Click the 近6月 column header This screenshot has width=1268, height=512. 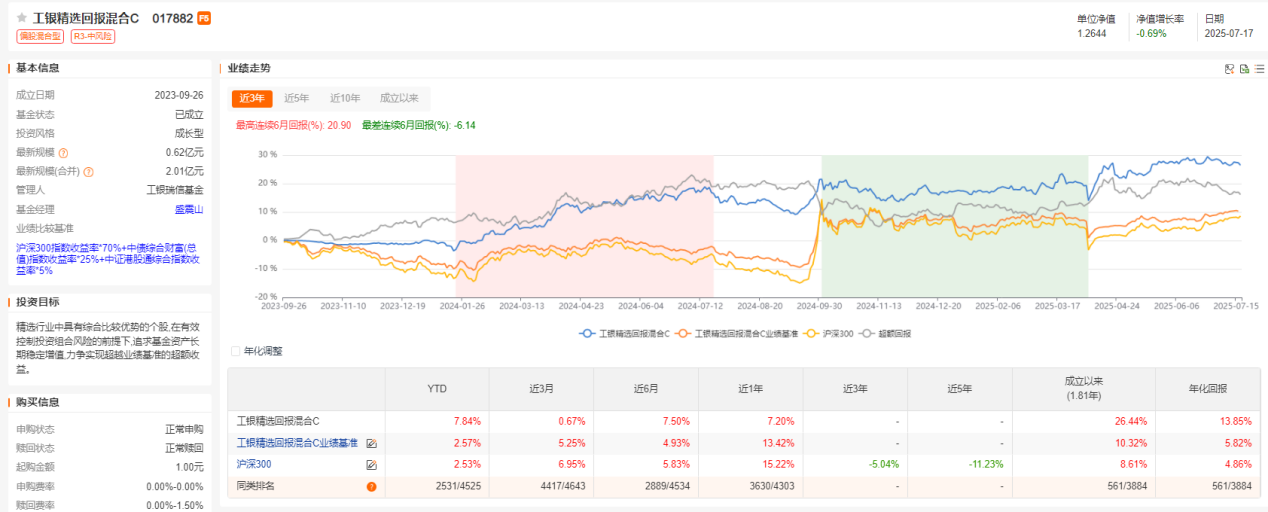(x=646, y=389)
